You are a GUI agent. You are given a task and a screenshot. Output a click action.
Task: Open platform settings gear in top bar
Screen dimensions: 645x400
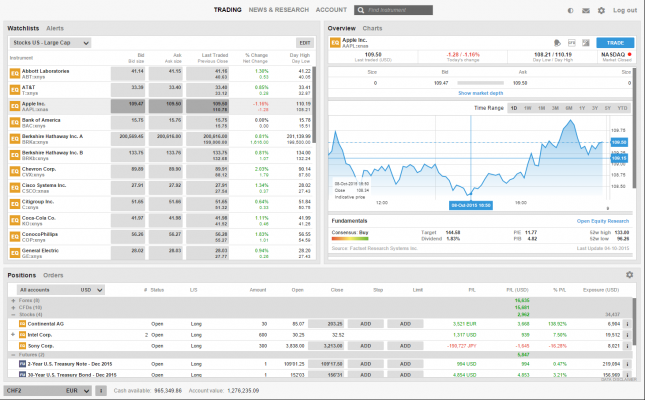tap(601, 10)
